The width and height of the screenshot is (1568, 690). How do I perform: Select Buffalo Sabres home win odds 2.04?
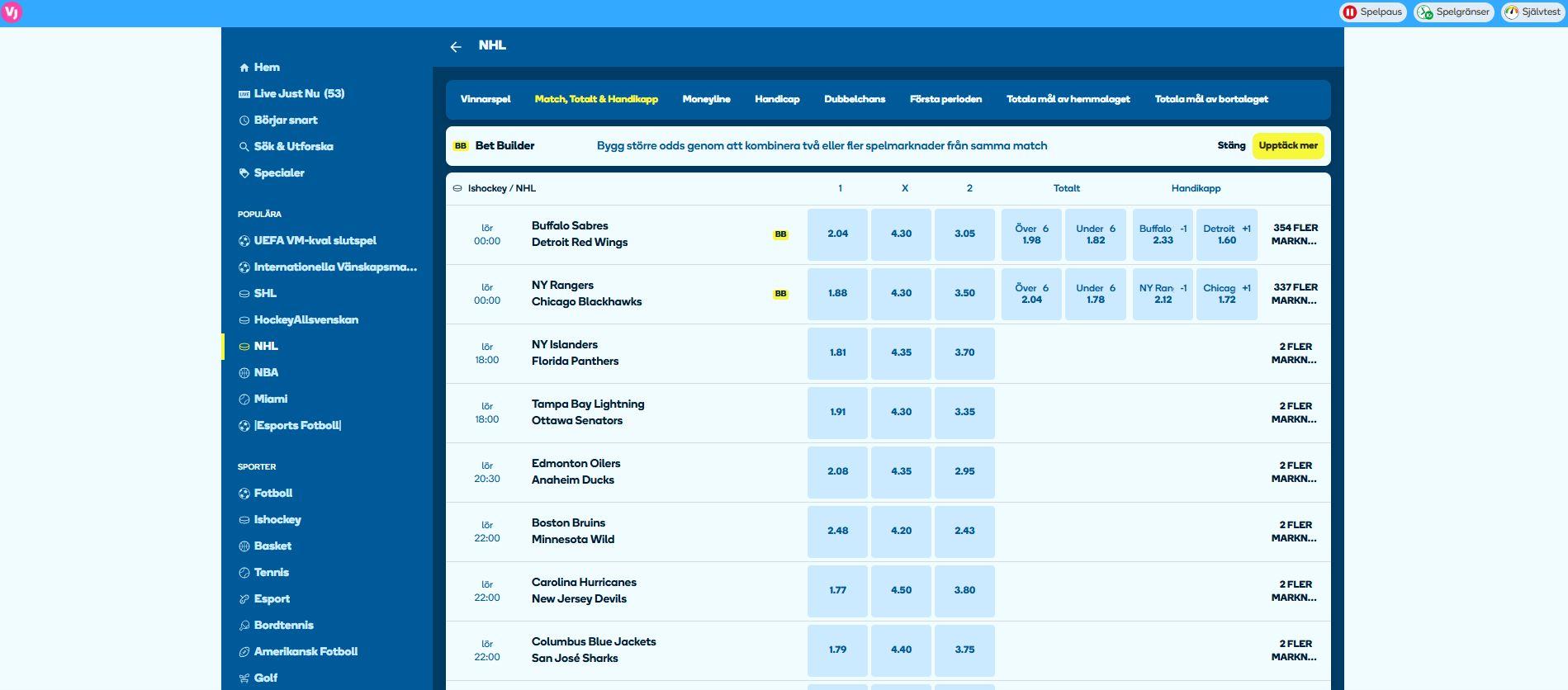point(837,234)
